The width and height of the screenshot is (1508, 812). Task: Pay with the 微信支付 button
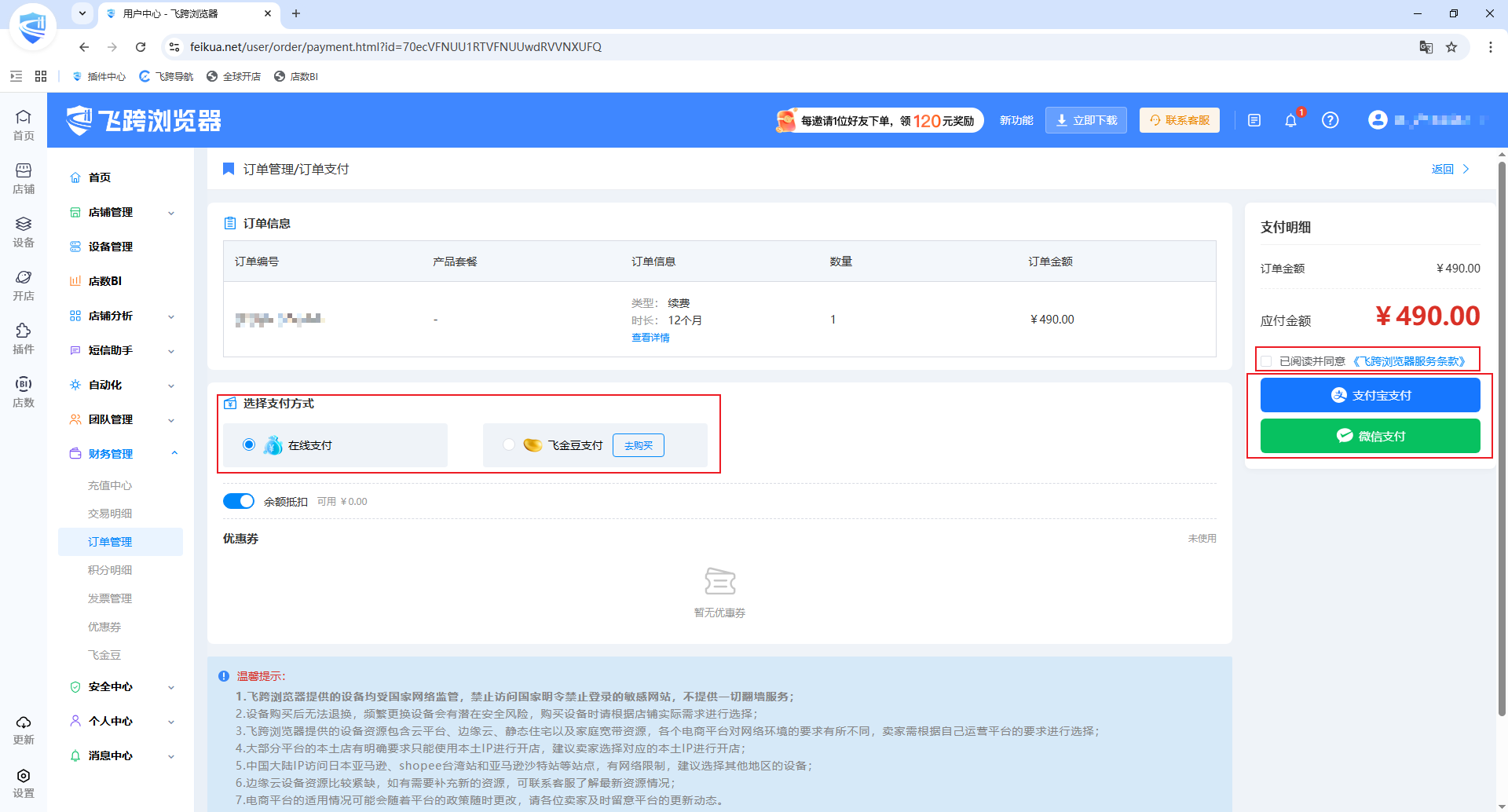pyautogui.click(x=1370, y=436)
